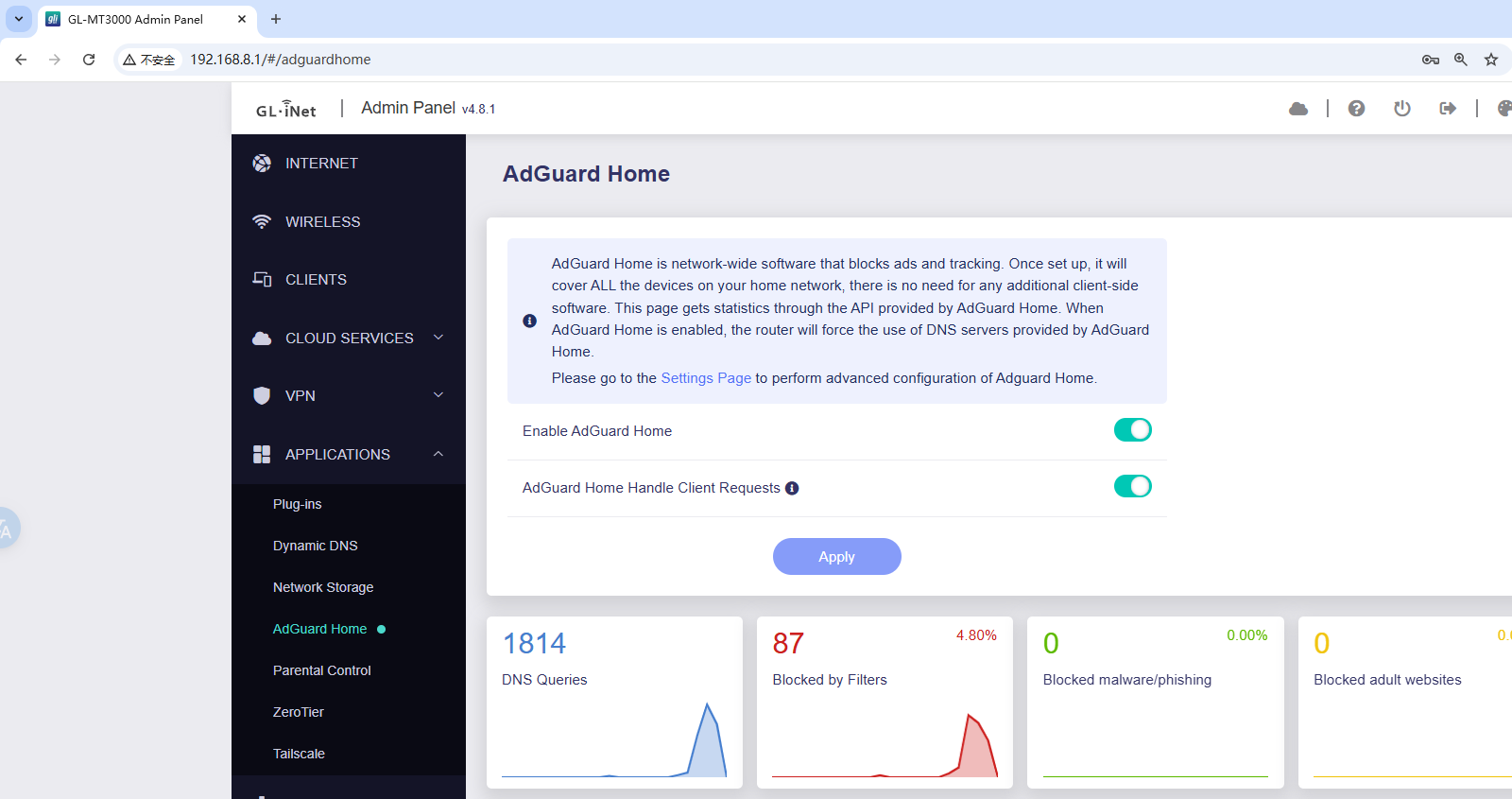Click the cloud icon in header
Viewport: 1512px width, 799px height.
click(1298, 109)
